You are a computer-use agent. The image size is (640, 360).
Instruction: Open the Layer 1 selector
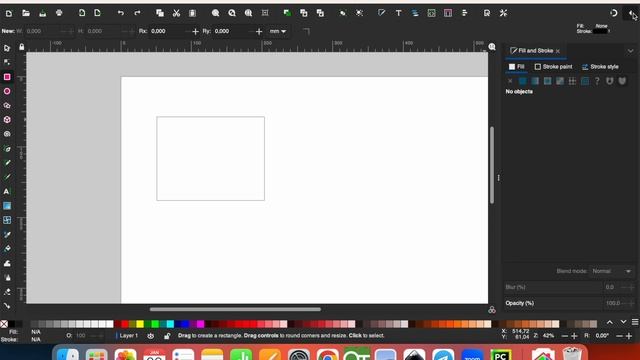(x=128, y=336)
